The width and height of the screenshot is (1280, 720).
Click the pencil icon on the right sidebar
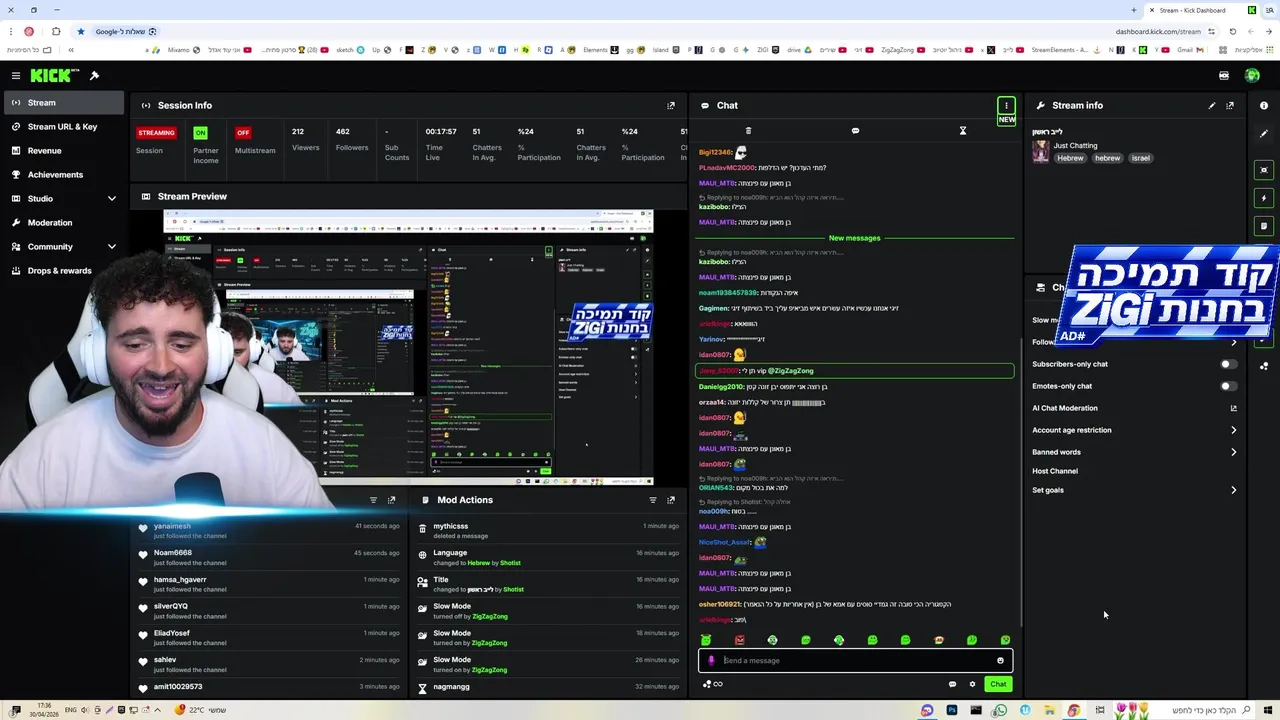point(1264,134)
